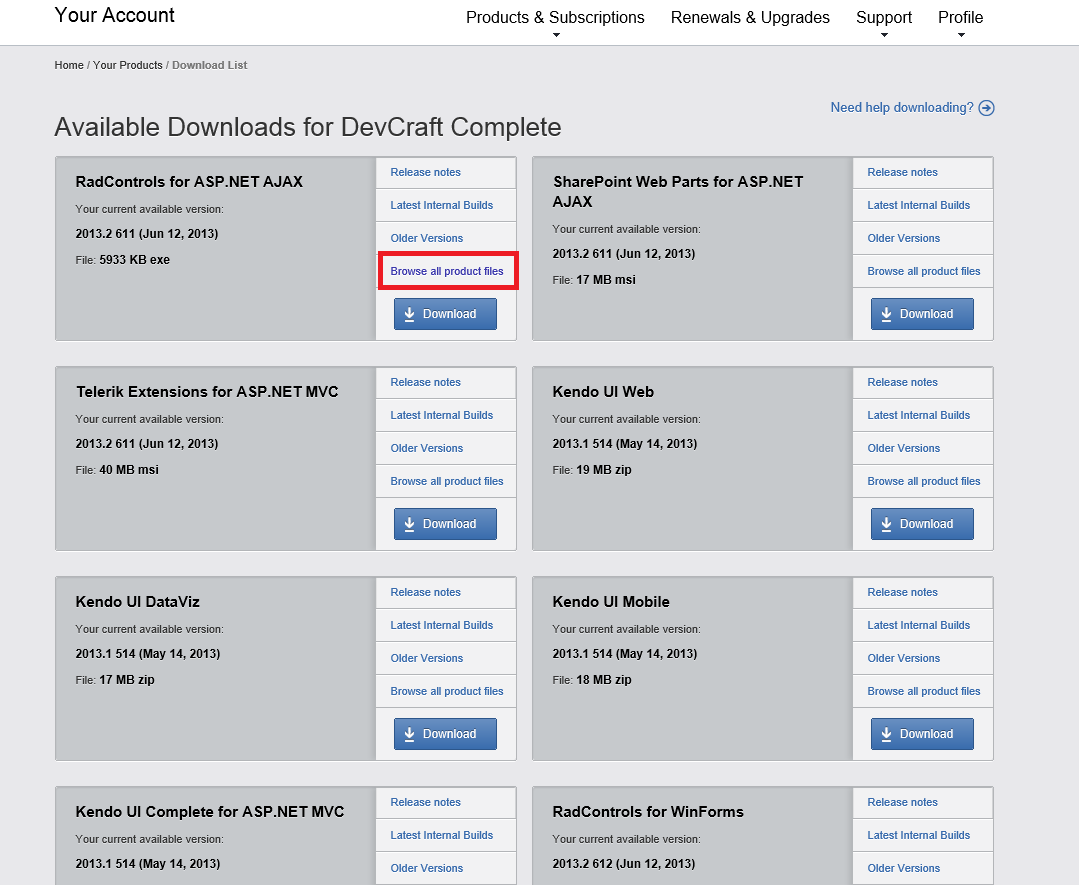
Task: View Older Versions of RadControls ASP.NET AJAX
Action: 427,239
